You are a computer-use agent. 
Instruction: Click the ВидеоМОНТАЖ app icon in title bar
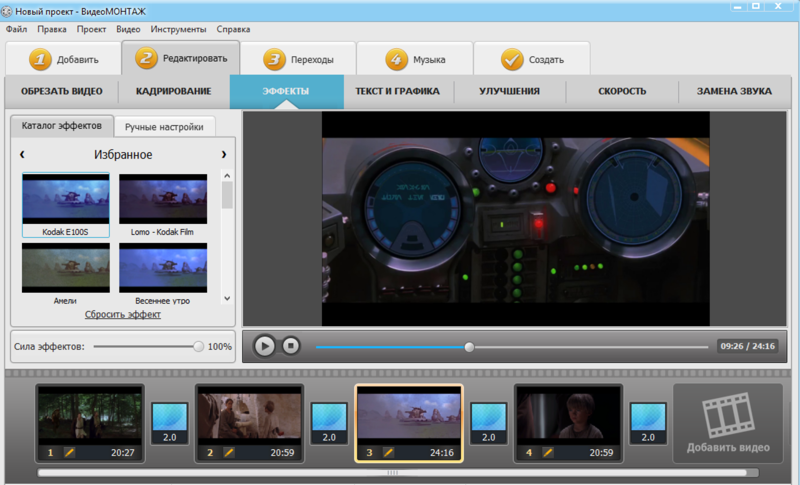7,11
